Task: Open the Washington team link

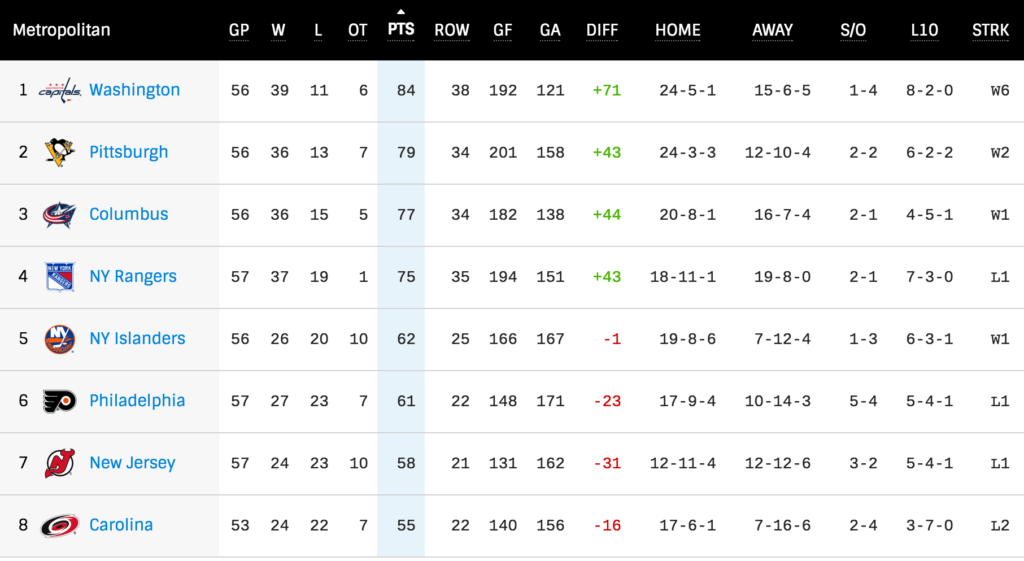Action: click(x=134, y=90)
